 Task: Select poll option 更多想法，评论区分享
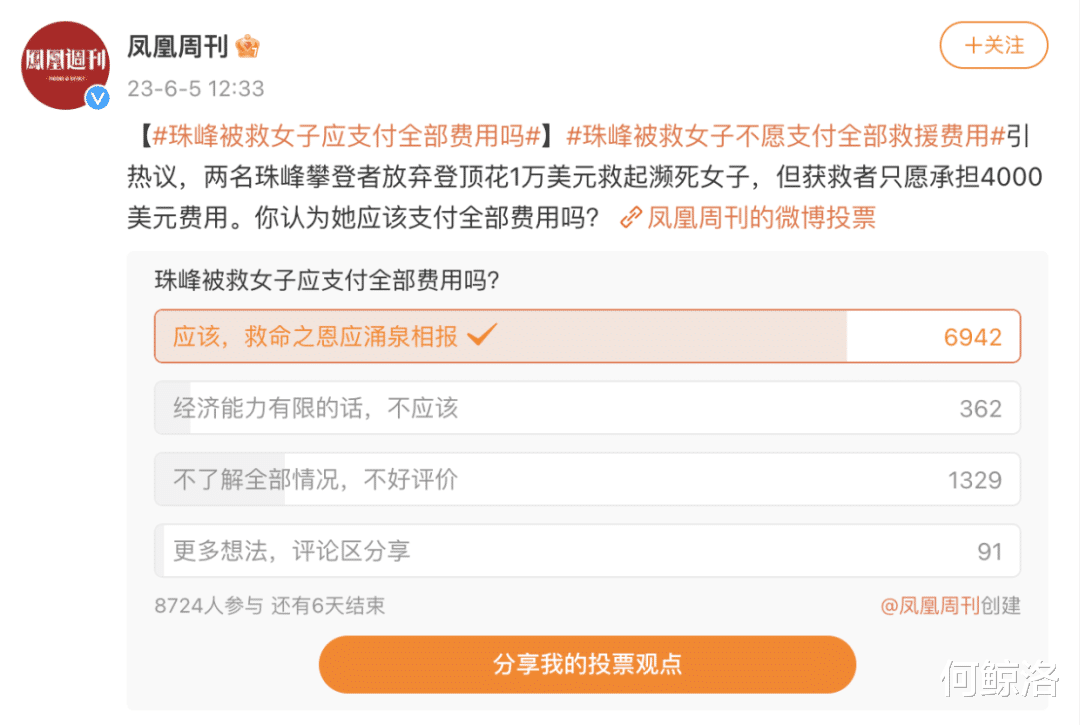[291, 551]
